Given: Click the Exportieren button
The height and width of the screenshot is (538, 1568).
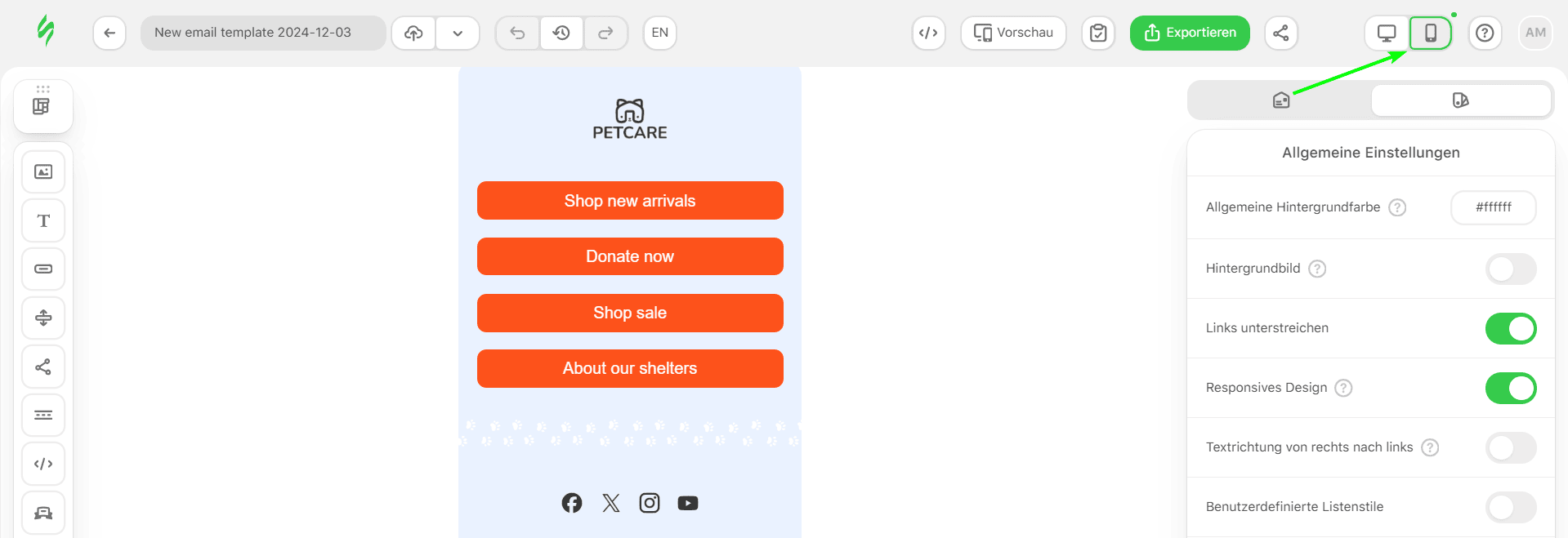Looking at the screenshot, I should coord(1189,33).
